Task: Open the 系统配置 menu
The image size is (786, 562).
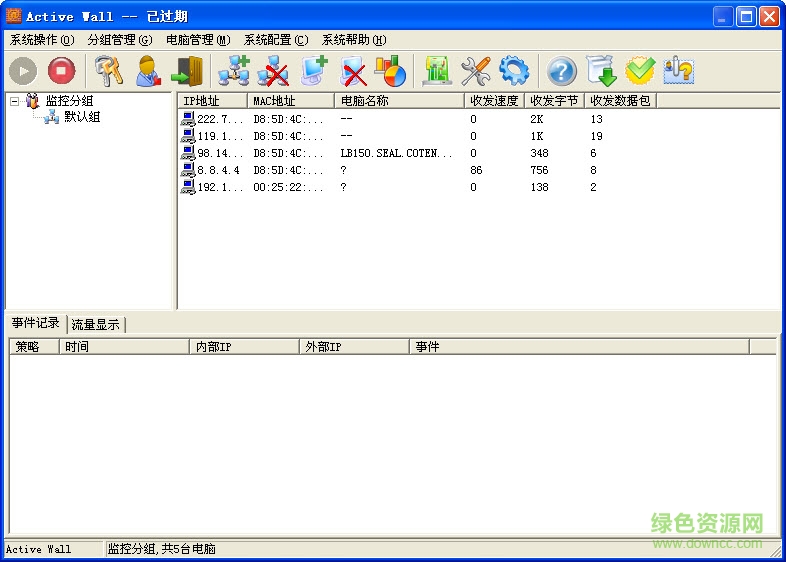Action: 276,40
